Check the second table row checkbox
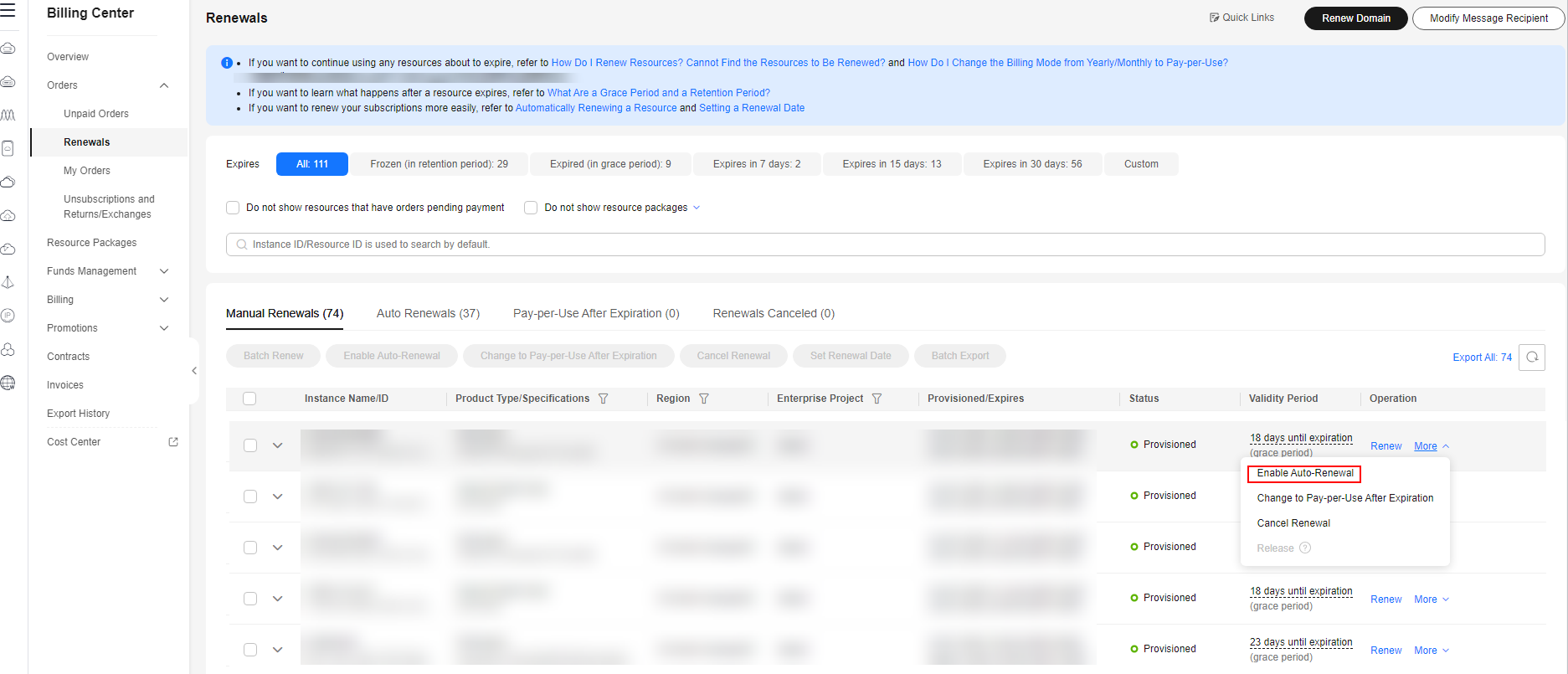This screenshot has width=1568, height=674. point(250,496)
